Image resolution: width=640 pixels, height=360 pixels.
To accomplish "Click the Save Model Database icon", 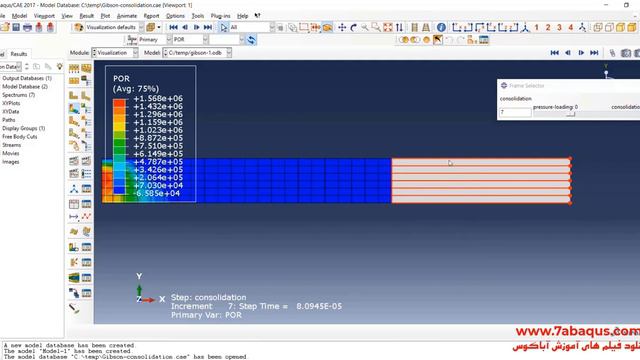I will coord(16,27).
